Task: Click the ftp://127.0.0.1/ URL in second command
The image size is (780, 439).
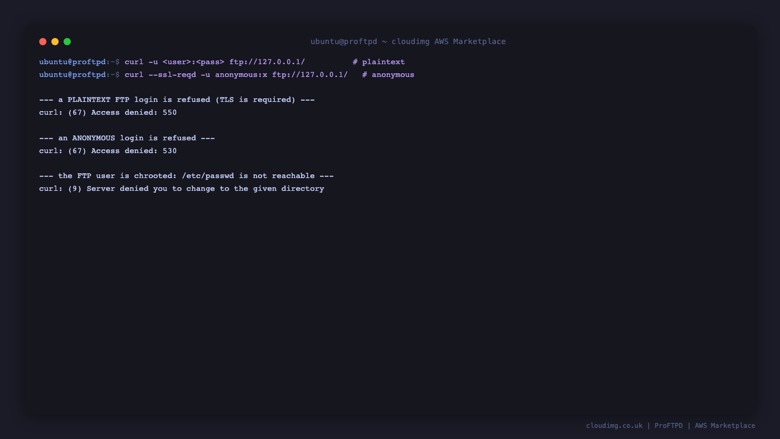Action: 310,75
